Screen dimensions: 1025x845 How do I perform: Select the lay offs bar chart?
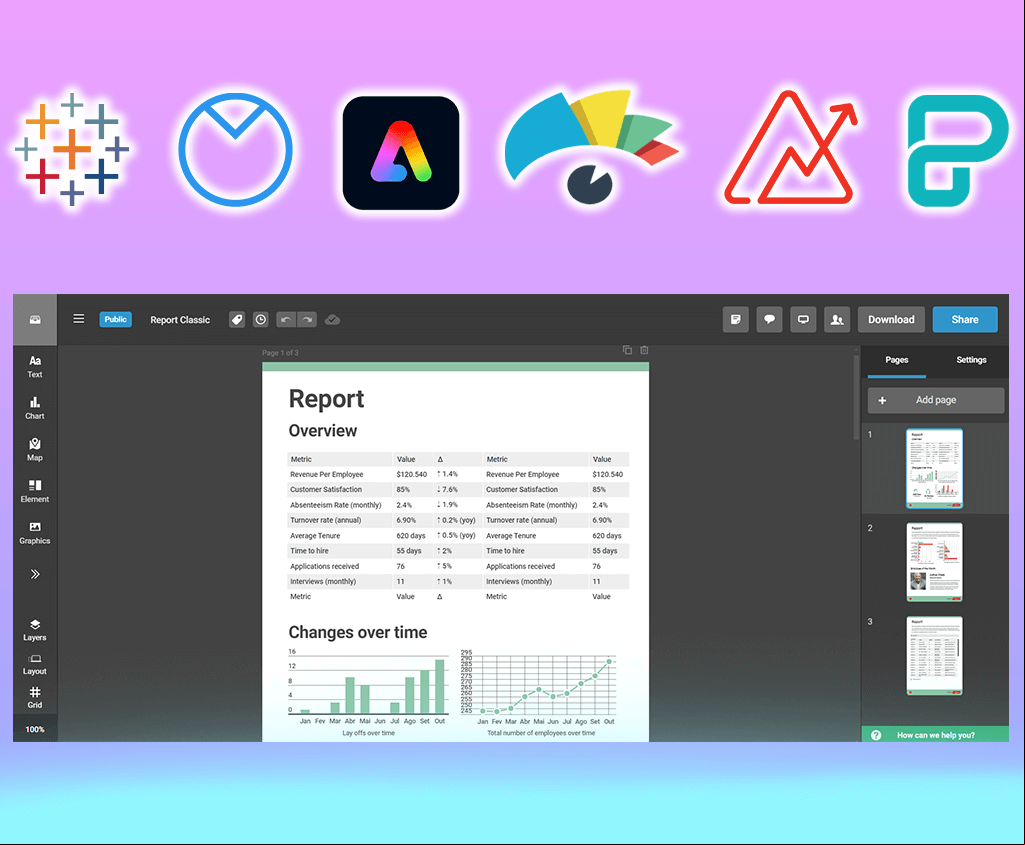(x=369, y=686)
